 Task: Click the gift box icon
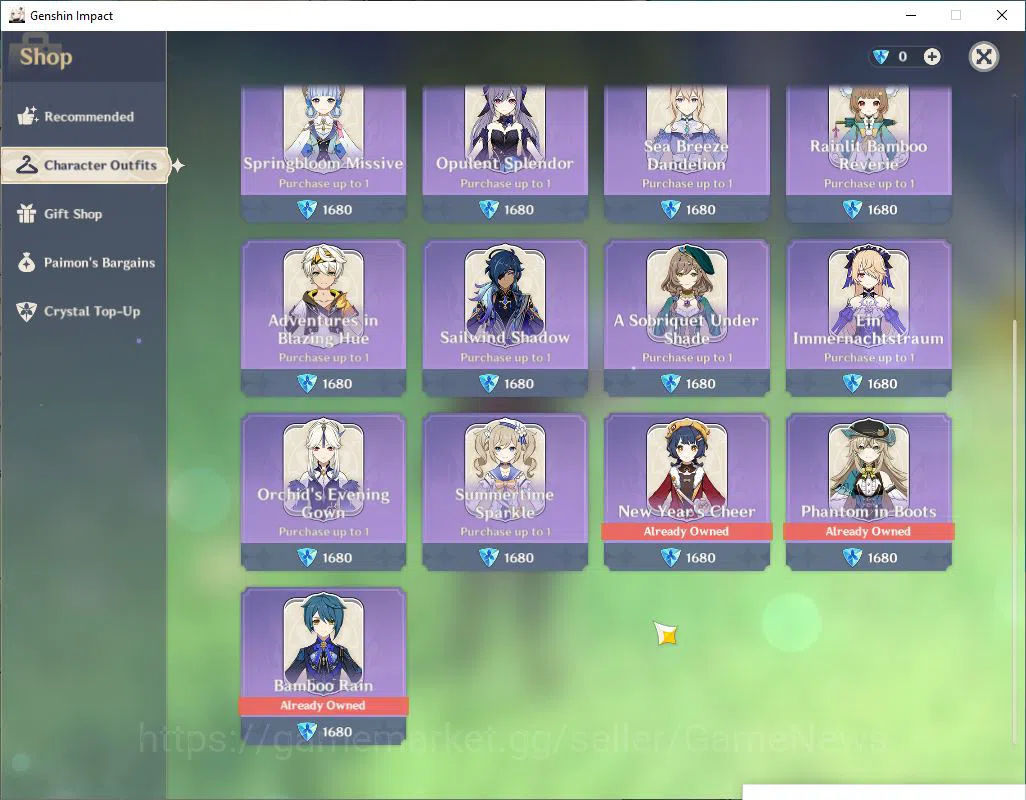pyautogui.click(x=26, y=213)
